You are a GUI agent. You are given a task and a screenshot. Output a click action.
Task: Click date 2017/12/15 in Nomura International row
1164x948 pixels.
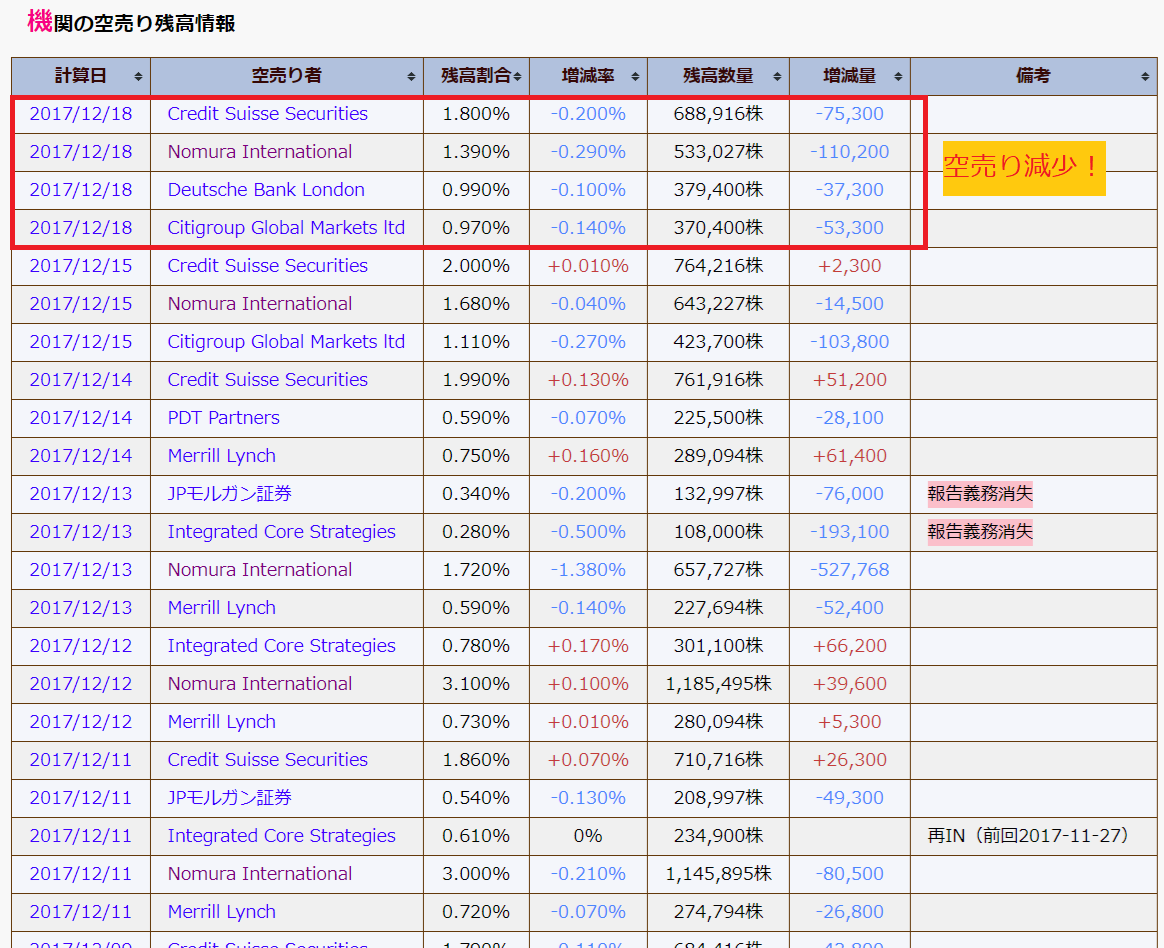tap(81, 304)
